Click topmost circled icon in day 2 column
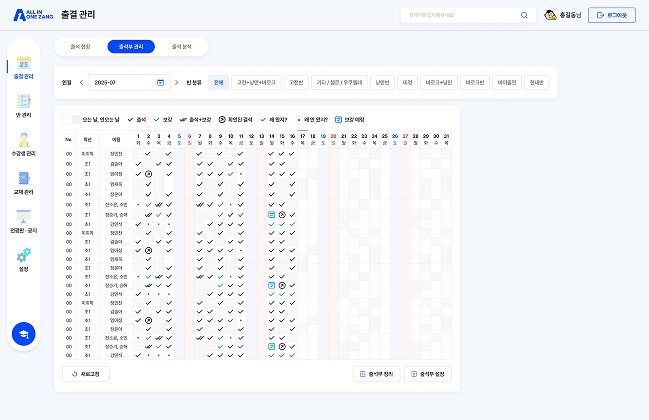This screenshot has width=649, height=420. [149, 174]
